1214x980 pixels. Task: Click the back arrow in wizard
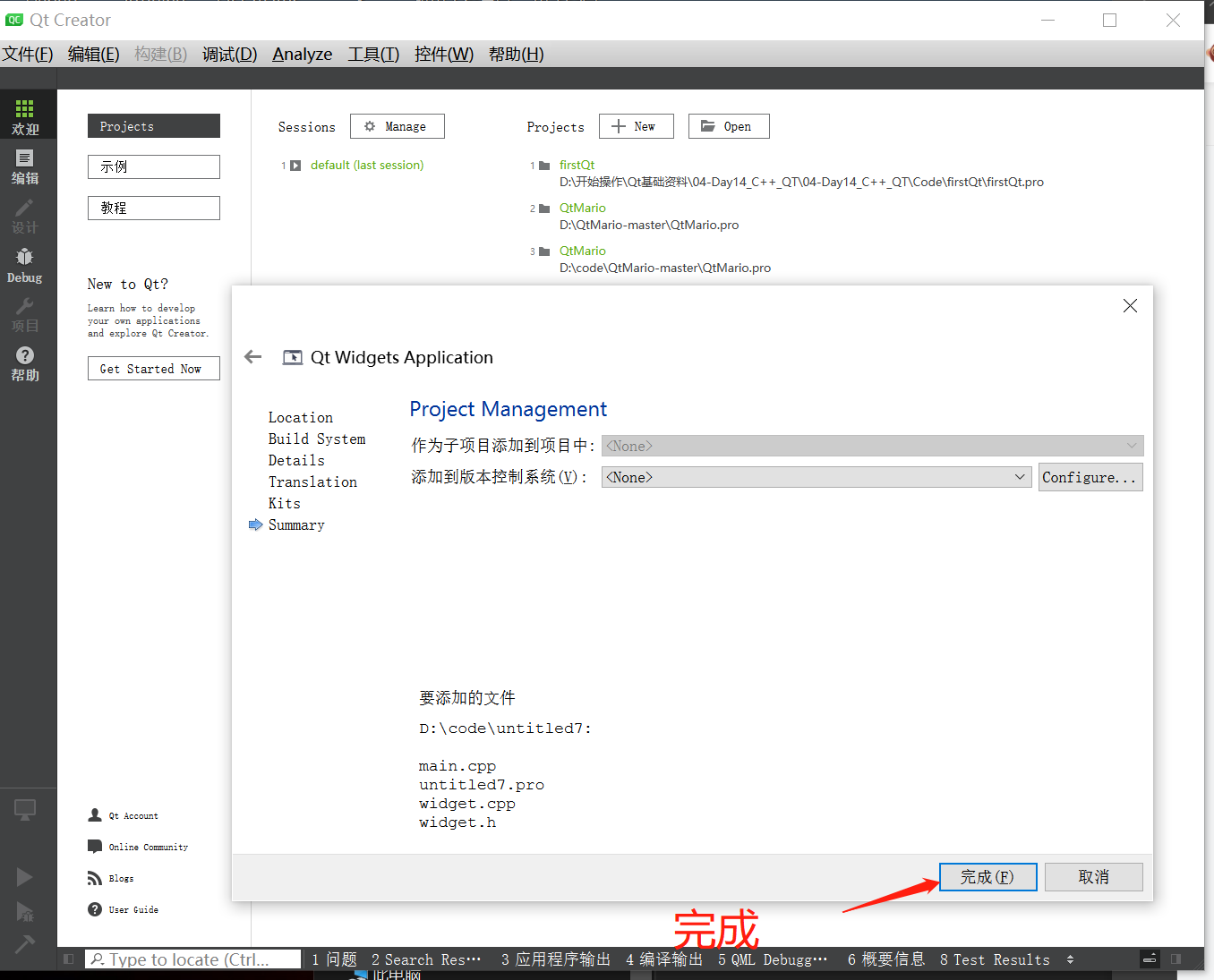point(253,357)
